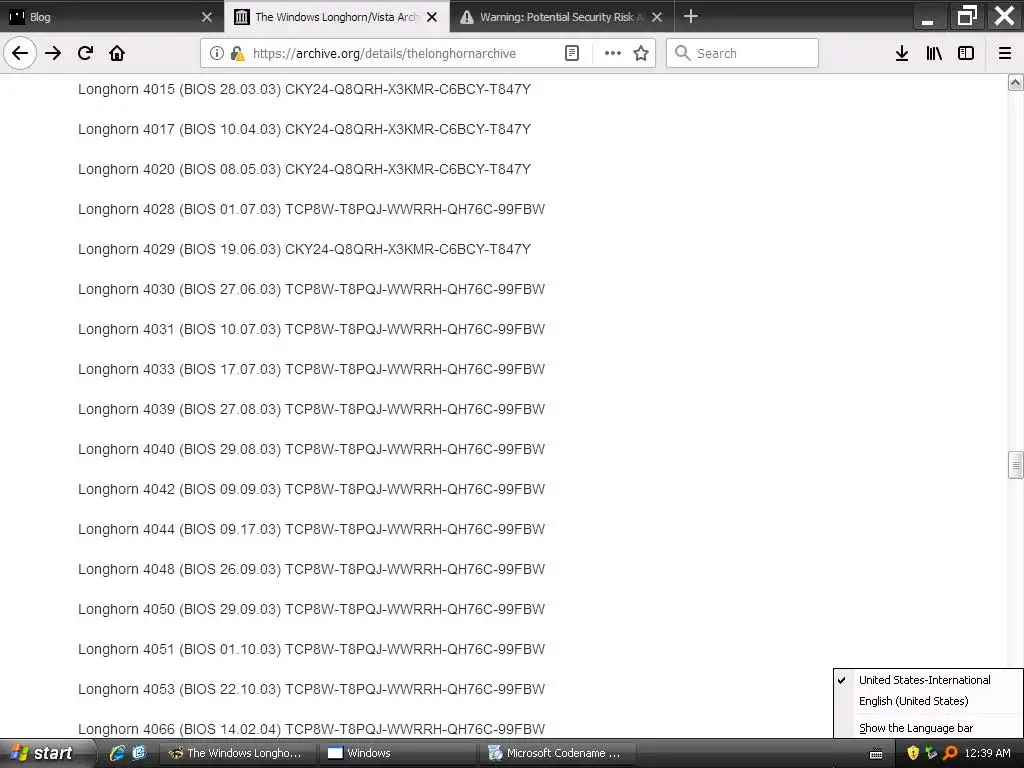Viewport: 1024px width, 768px height.
Task: Reload the current page
Action: click(85, 53)
